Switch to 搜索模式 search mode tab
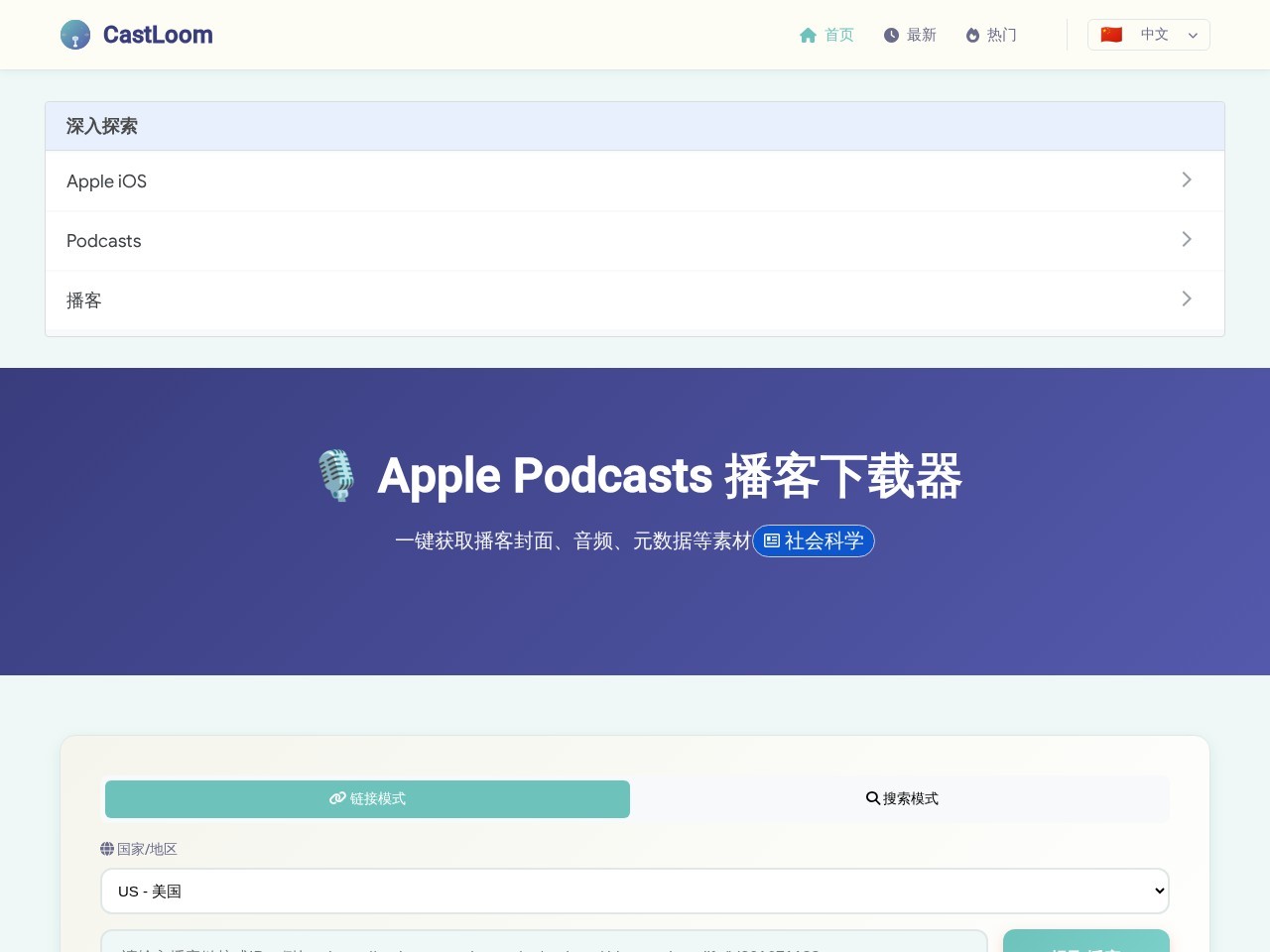 point(902,799)
